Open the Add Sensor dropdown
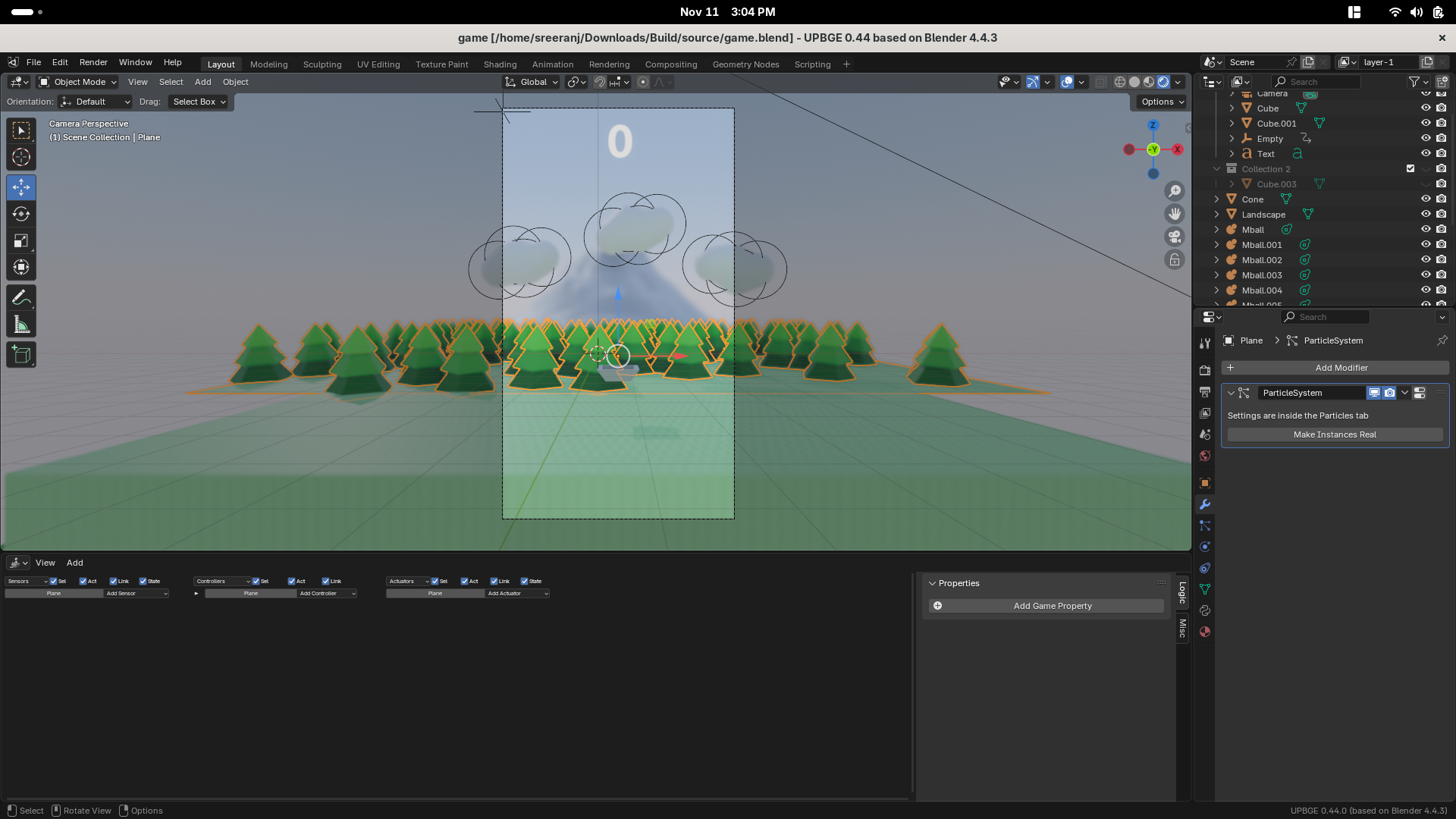 [x=136, y=594]
